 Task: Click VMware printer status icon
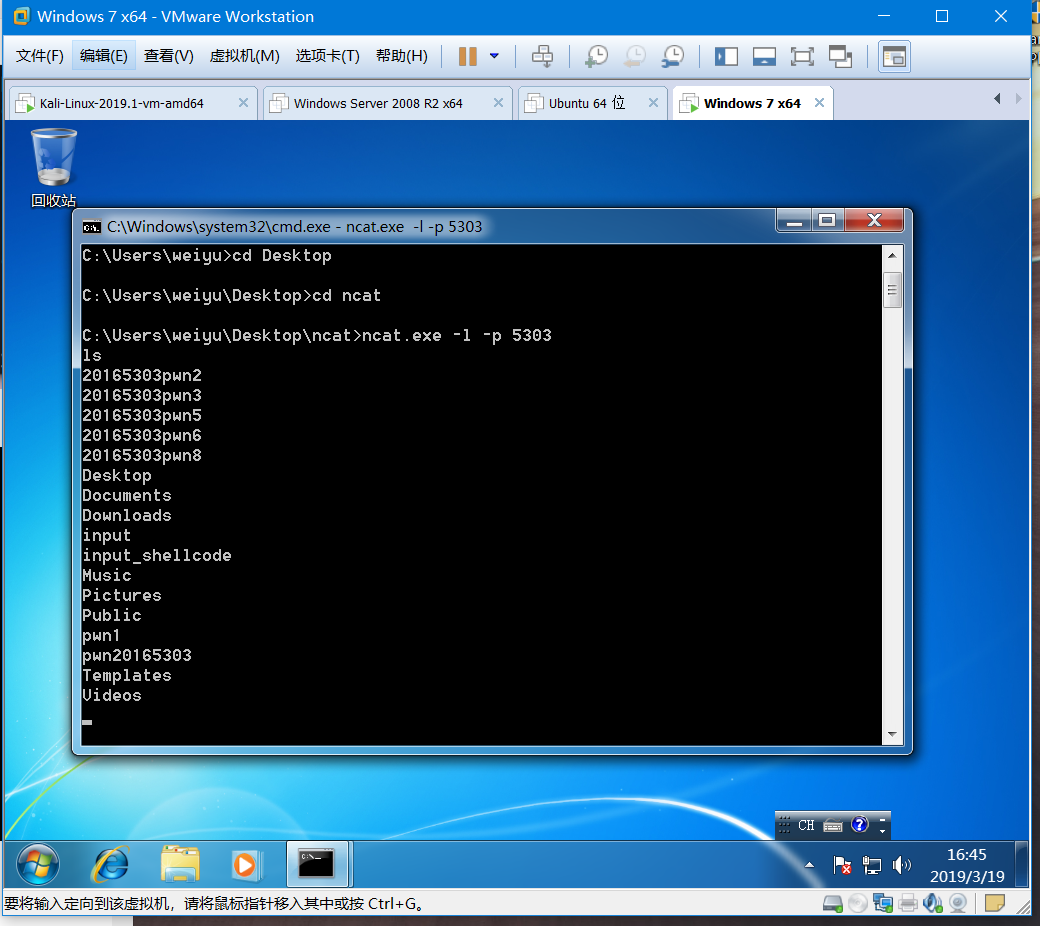[908, 903]
